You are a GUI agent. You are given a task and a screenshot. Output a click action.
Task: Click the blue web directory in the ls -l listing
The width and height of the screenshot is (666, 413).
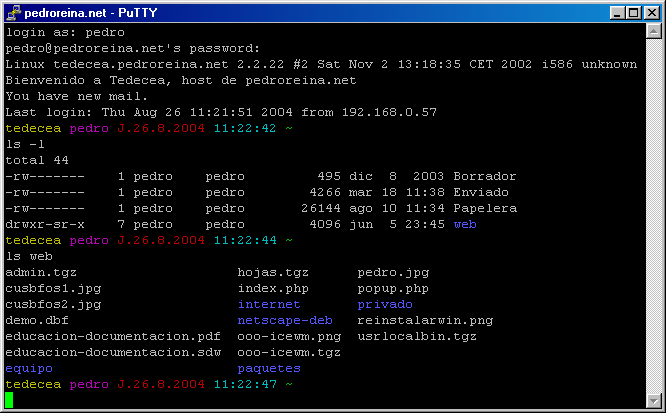coord(464,224)
